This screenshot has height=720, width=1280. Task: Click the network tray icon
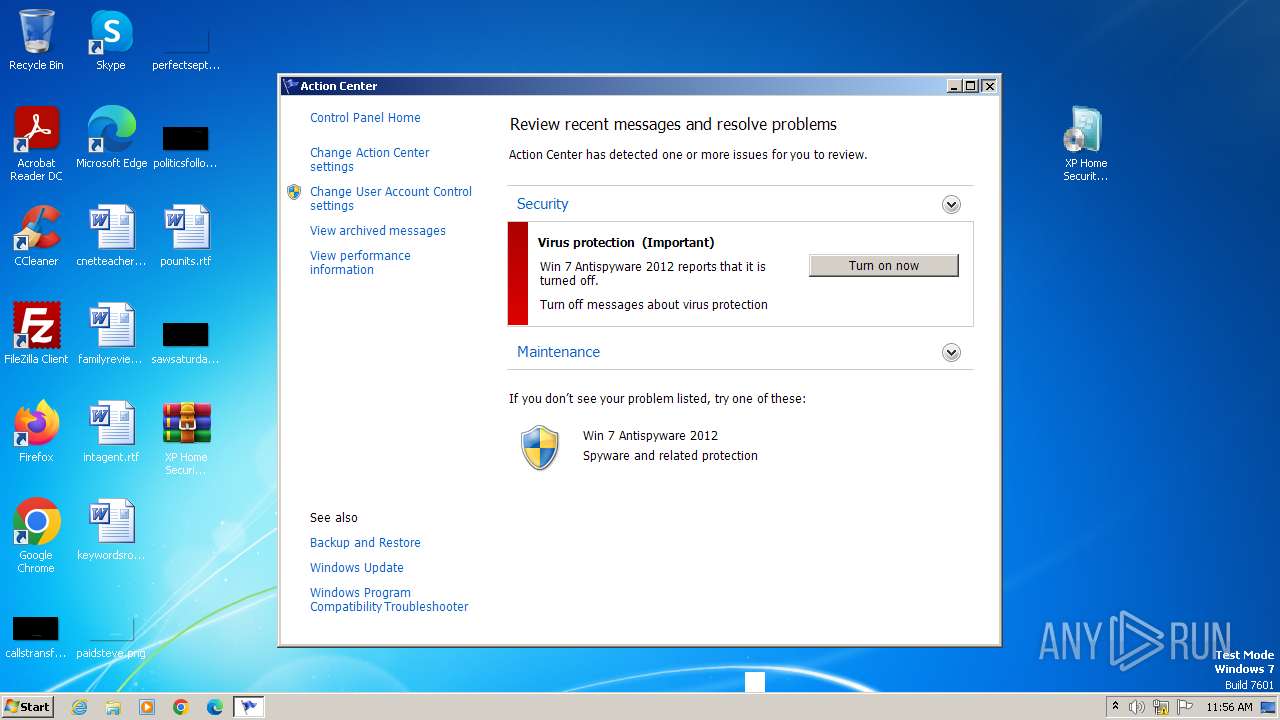pyautogui.click(x=1162, y=707)
